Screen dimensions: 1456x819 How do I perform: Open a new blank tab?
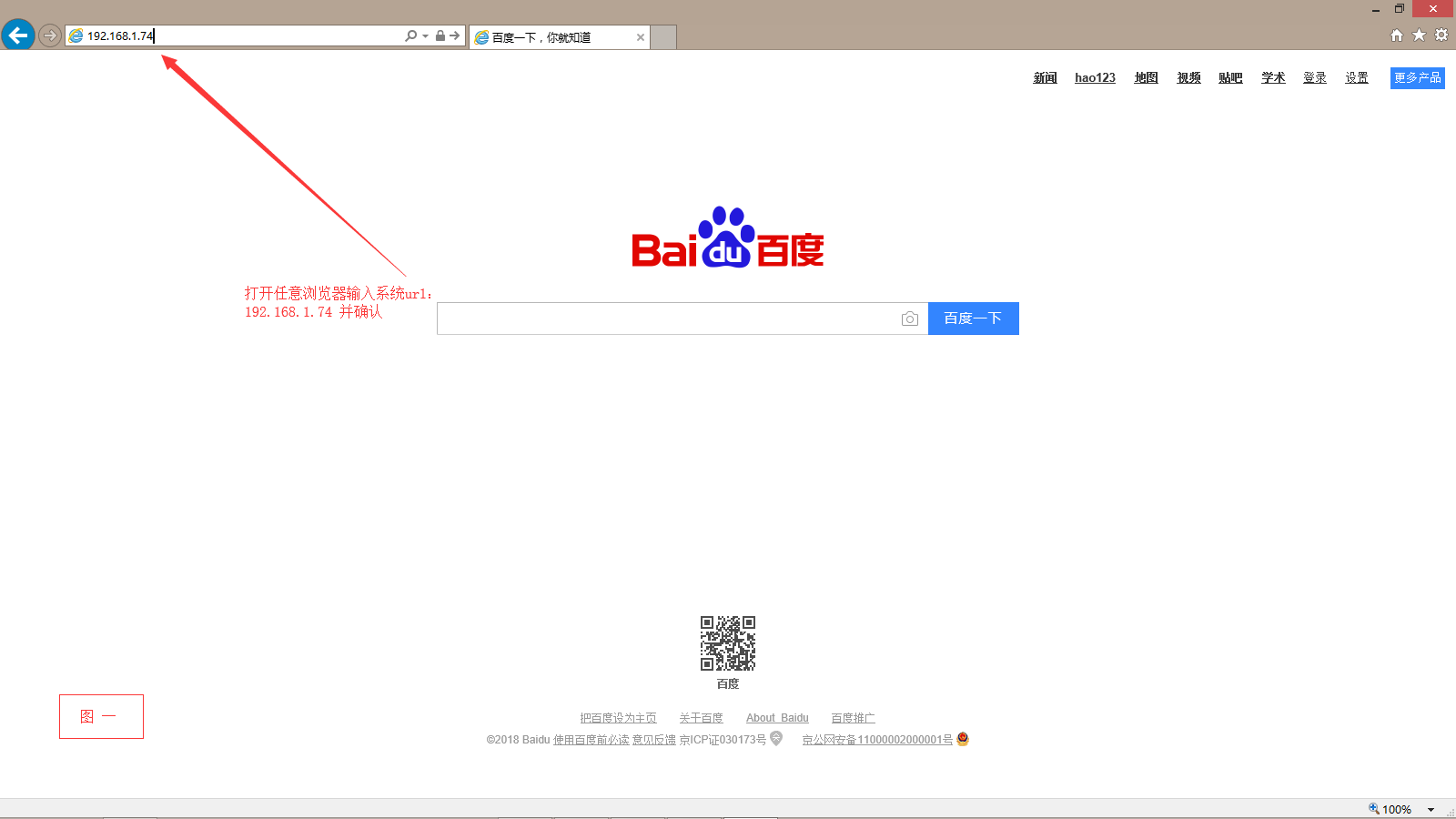pyautogui.click(x=663, y=37)
